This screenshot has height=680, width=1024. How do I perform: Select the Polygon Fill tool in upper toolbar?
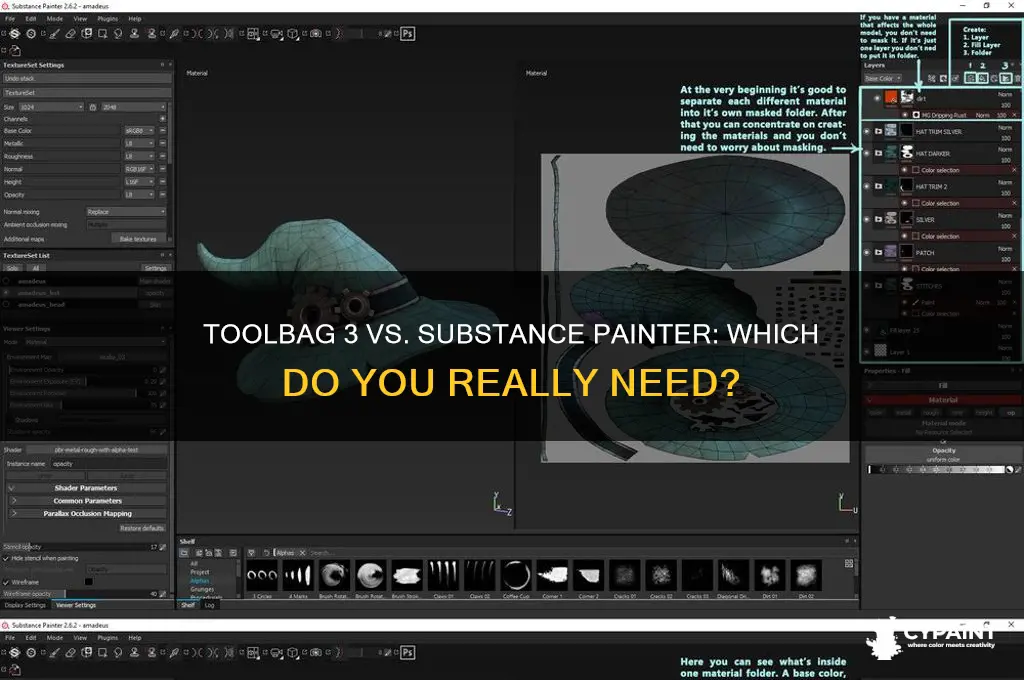(x=103, y=33)
